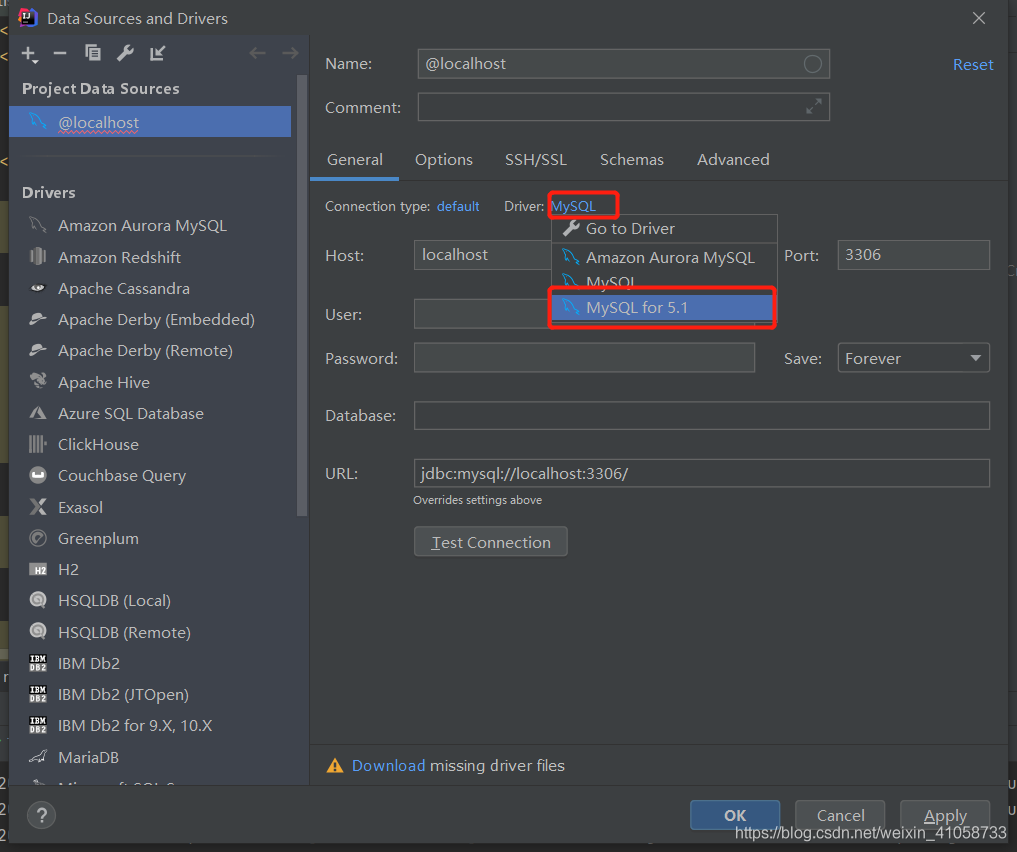Click the Apply button
1017x852 pixels.
click(x=945, y=815)
